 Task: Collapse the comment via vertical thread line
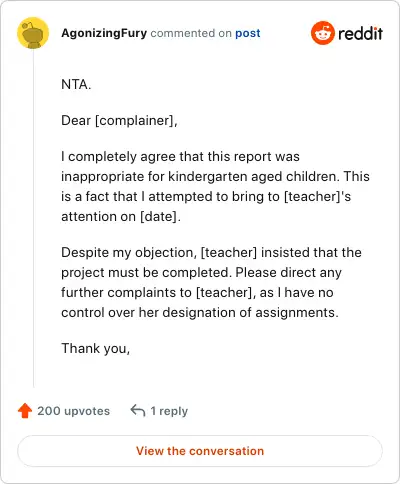coord(33,218)
